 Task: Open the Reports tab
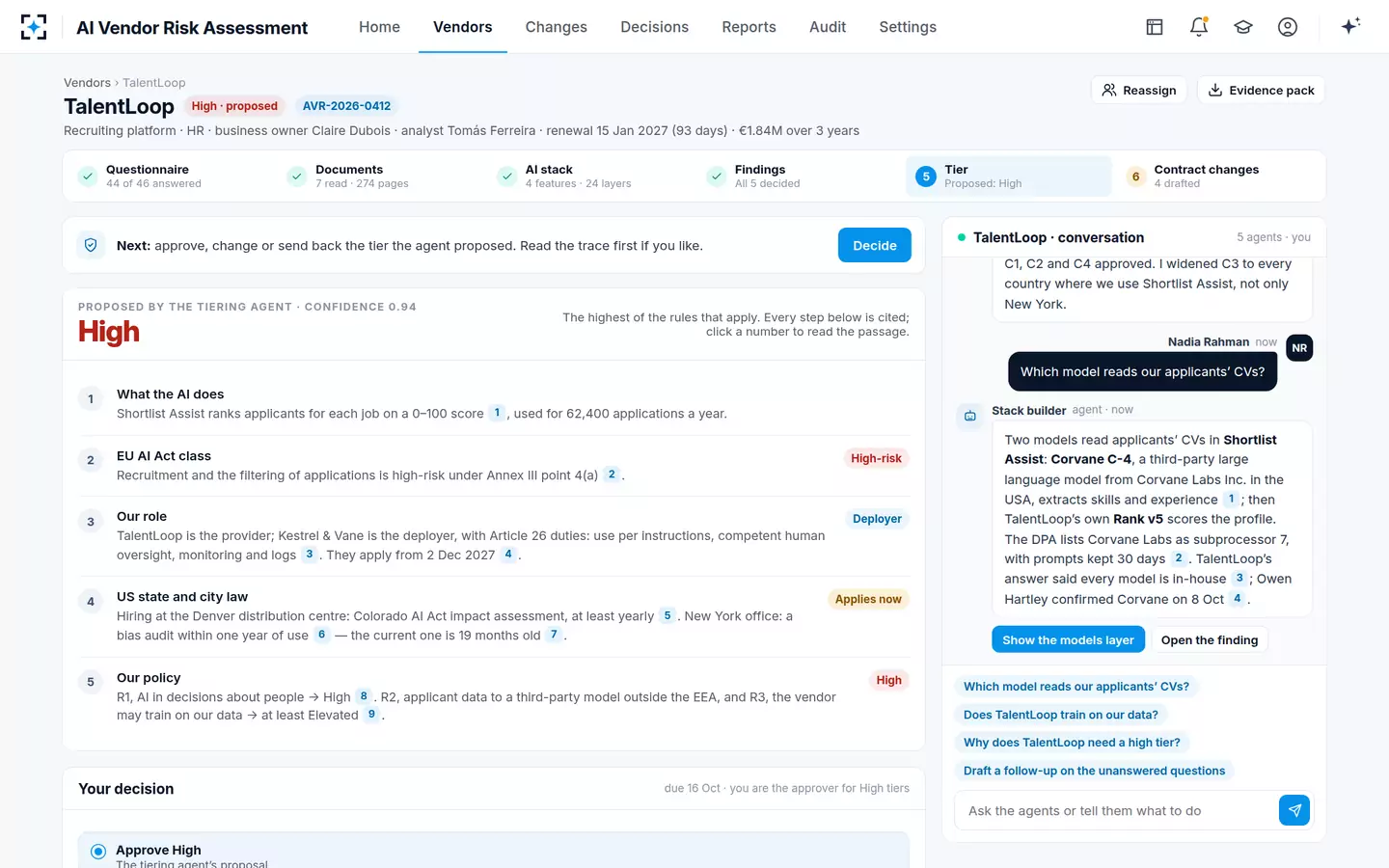pyautogui.click(x=749, y=27)
